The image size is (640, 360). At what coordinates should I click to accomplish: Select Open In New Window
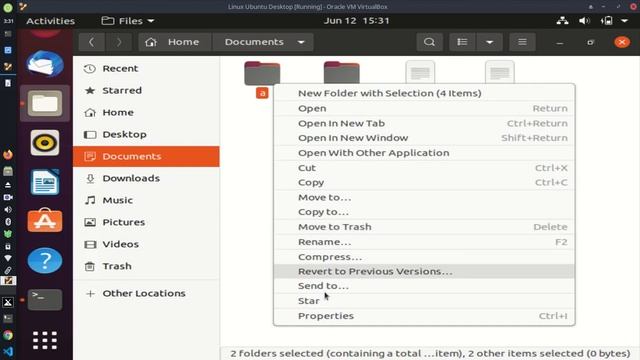pos(424,138)
